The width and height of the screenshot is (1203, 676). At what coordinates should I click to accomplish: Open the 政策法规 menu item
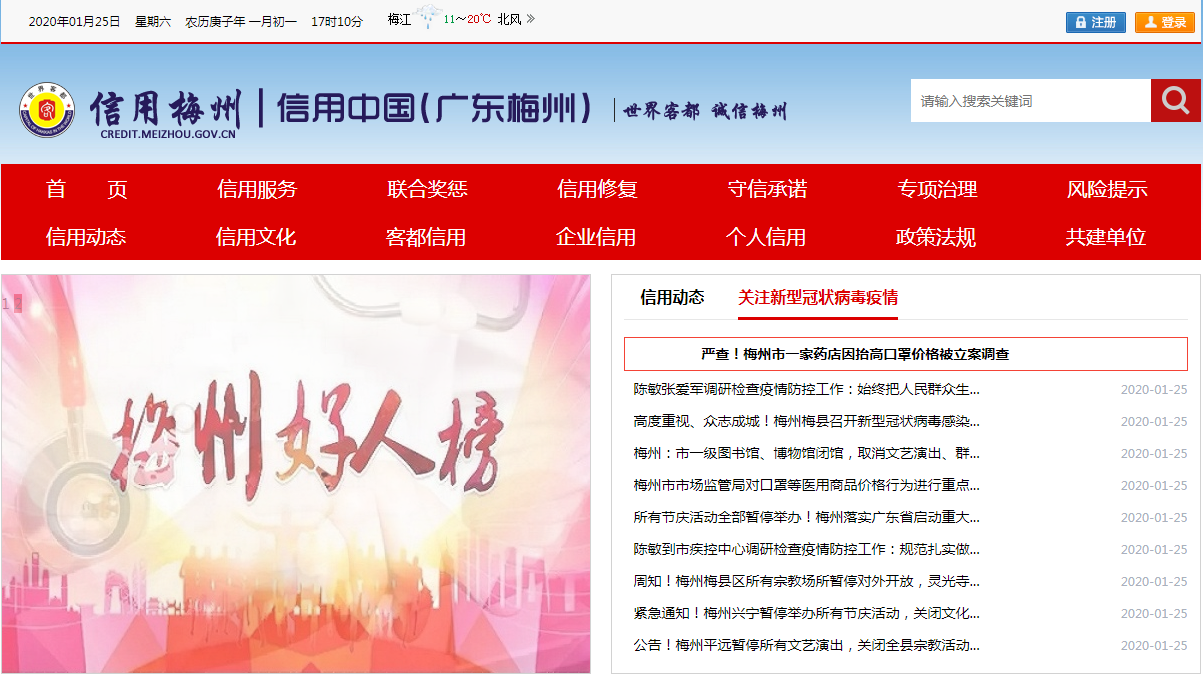point(936,237)
